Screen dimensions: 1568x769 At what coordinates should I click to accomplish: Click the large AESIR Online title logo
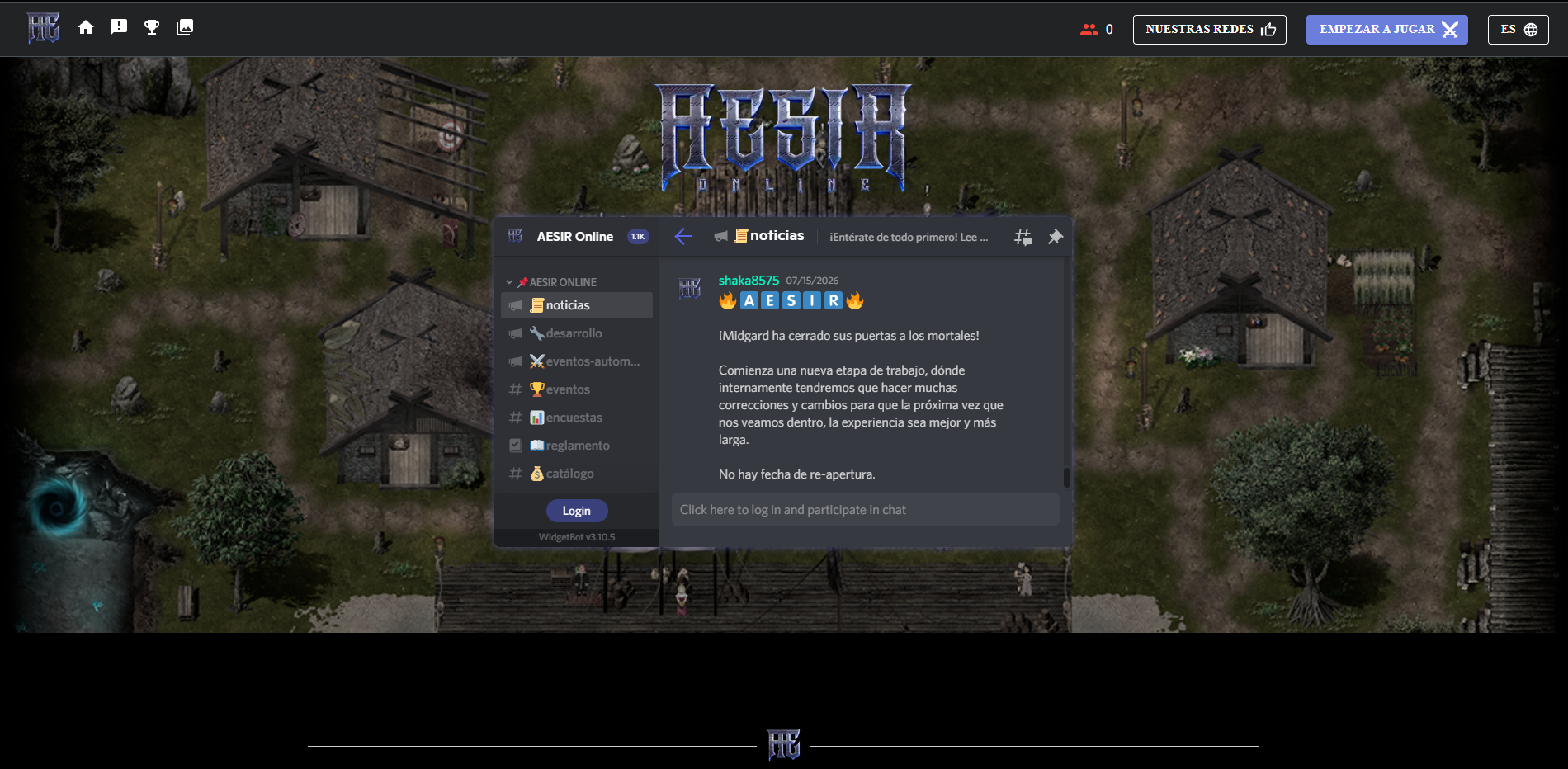click(783, 139)
